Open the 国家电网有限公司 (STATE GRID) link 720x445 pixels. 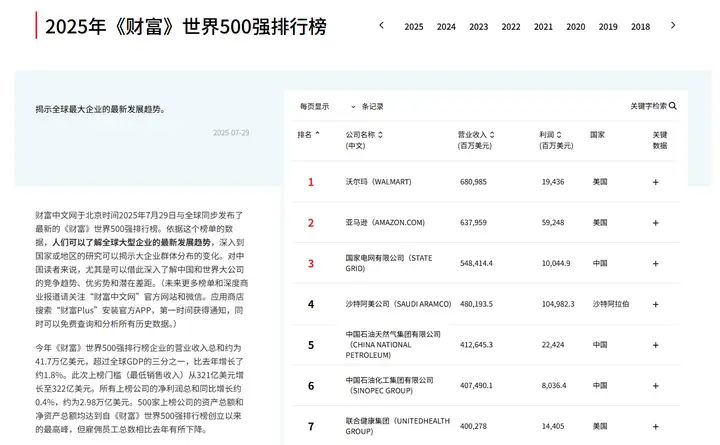pos(389,263)
